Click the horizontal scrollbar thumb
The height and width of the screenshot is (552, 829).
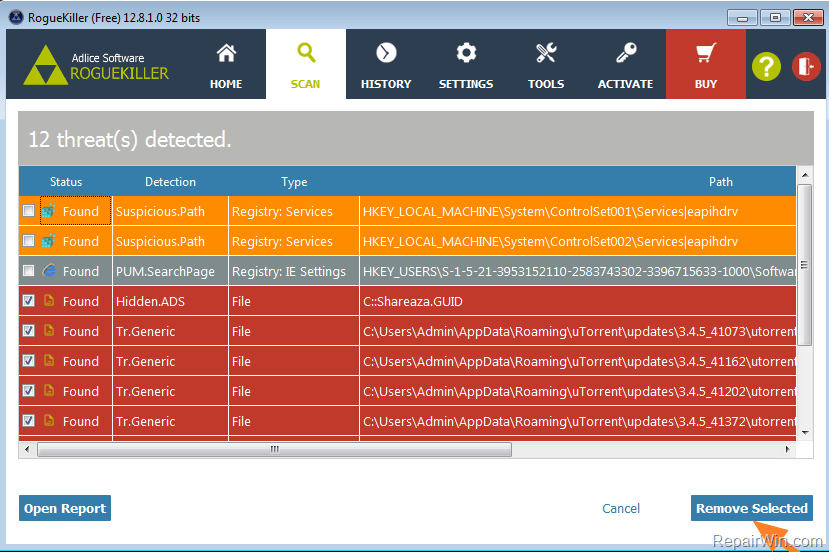pos(274,449)
